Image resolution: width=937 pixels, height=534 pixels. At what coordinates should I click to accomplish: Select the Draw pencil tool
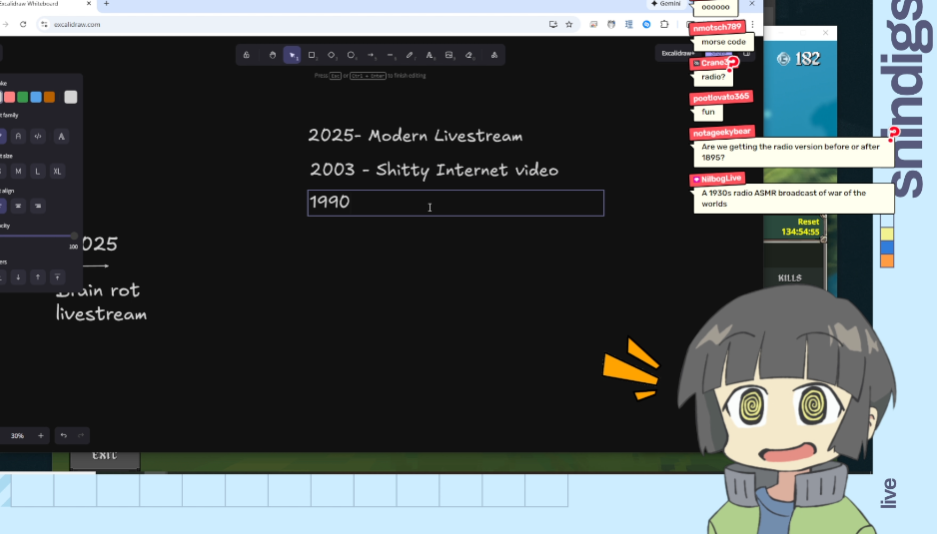pos(410,55)
